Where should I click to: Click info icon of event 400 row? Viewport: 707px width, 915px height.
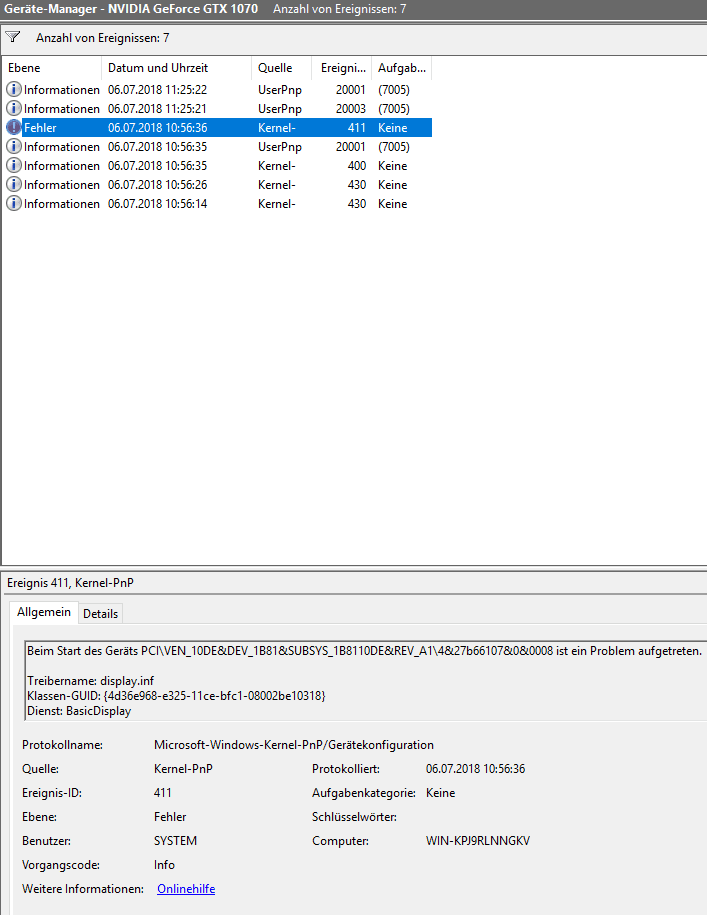coord(13,166)
